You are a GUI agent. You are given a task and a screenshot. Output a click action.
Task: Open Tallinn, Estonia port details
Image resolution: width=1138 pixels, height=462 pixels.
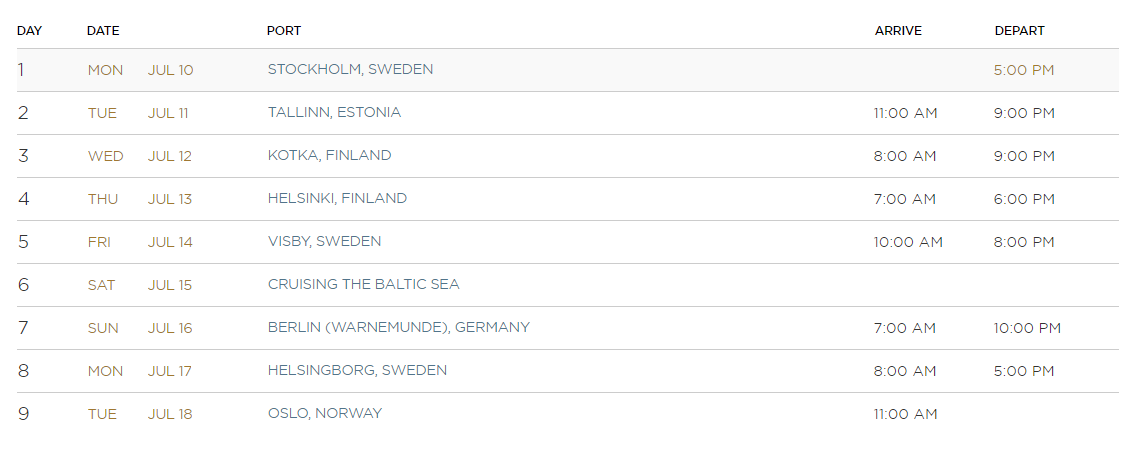coord(334,112)
